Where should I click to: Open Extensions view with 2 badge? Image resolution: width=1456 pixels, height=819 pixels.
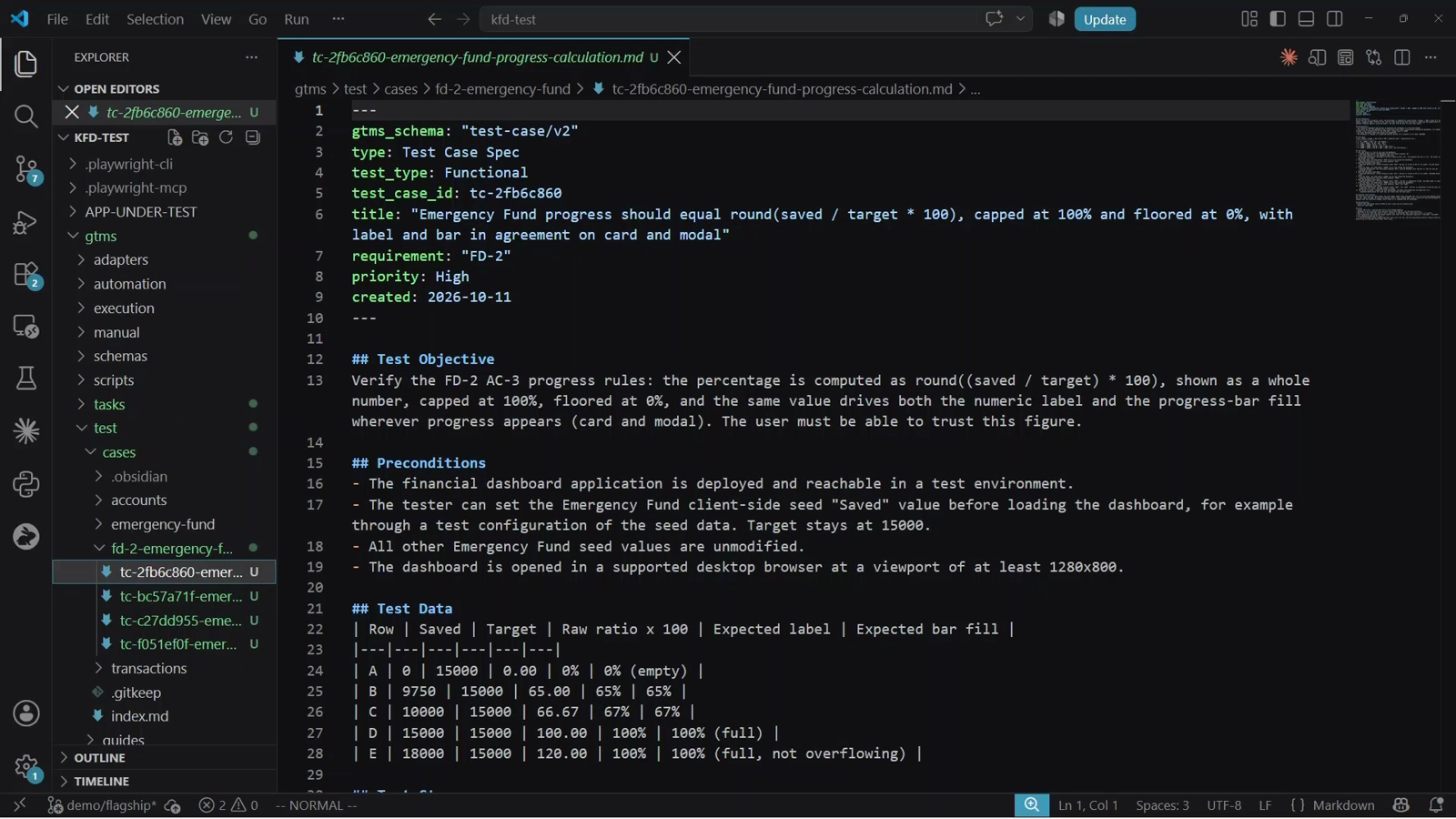[x=25, y=275]
